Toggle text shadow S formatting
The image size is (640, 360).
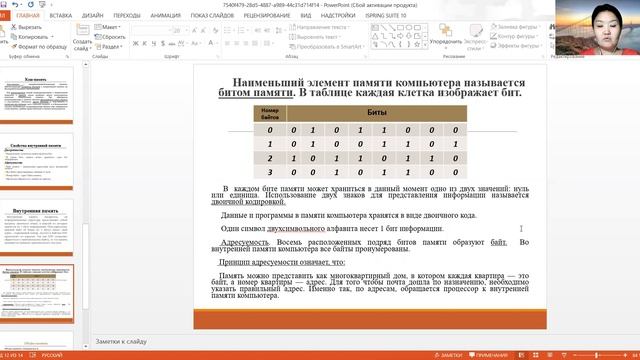point(162,43)
